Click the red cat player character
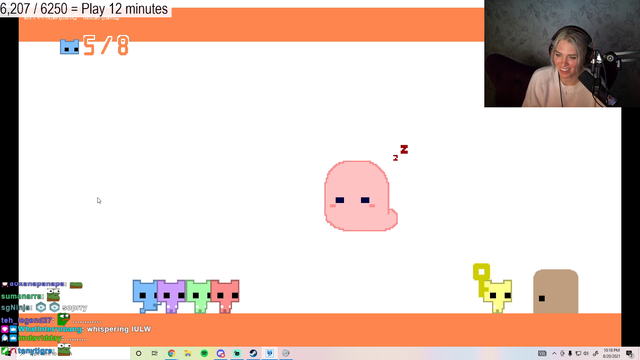 [225, 297]
